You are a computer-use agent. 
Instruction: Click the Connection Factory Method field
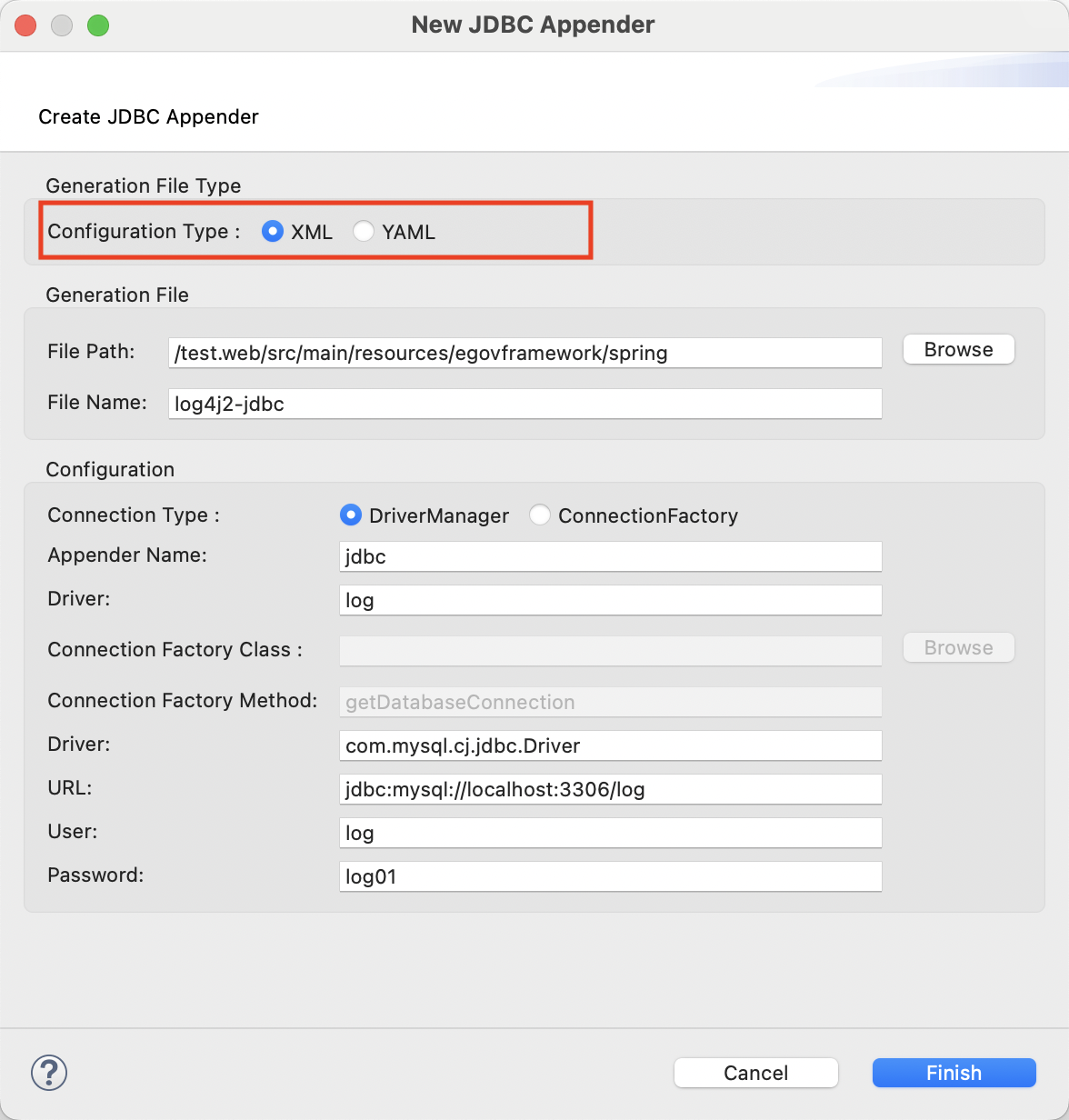[610, 702]
